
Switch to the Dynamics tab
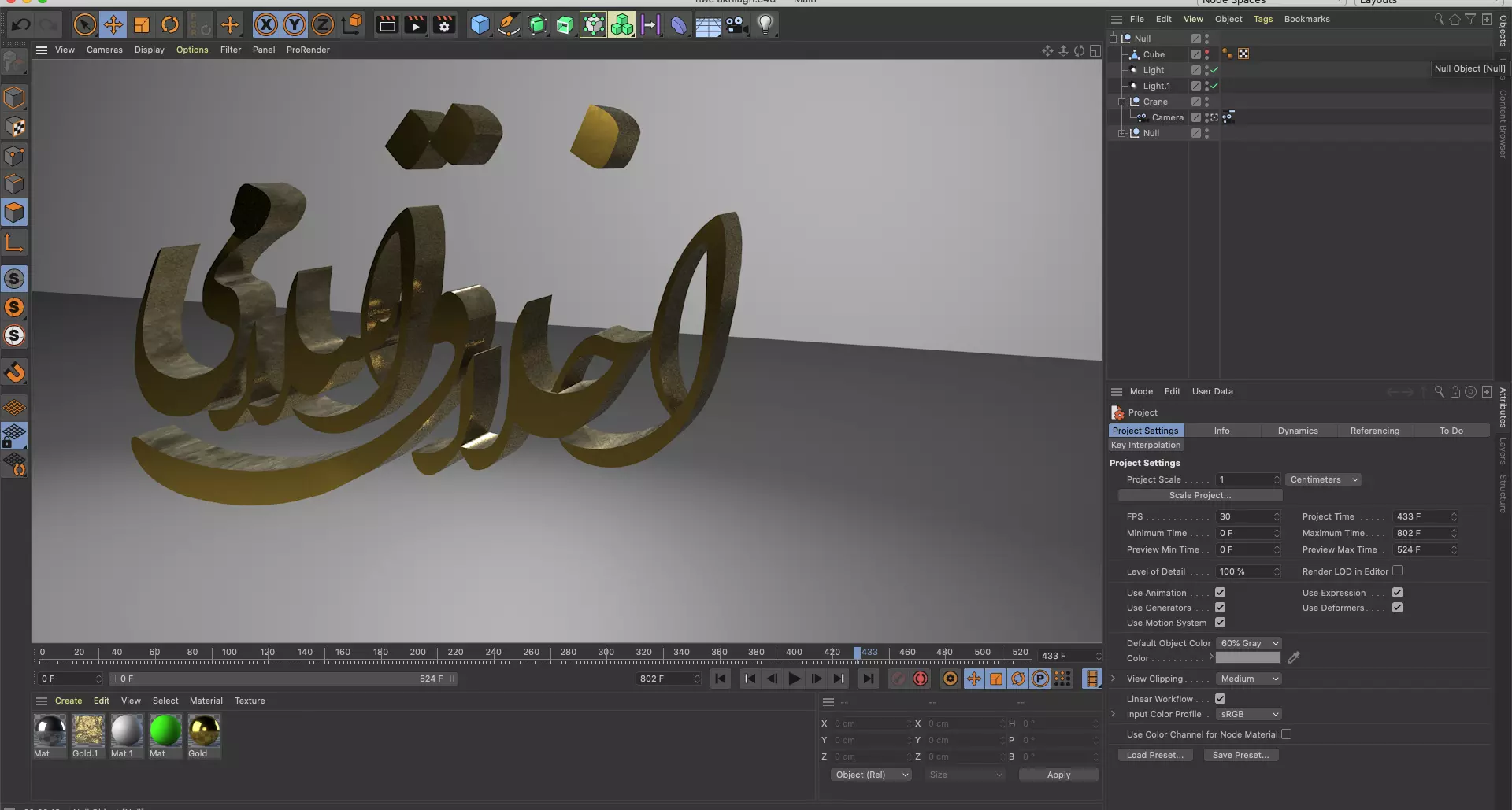pos(1298,431)
